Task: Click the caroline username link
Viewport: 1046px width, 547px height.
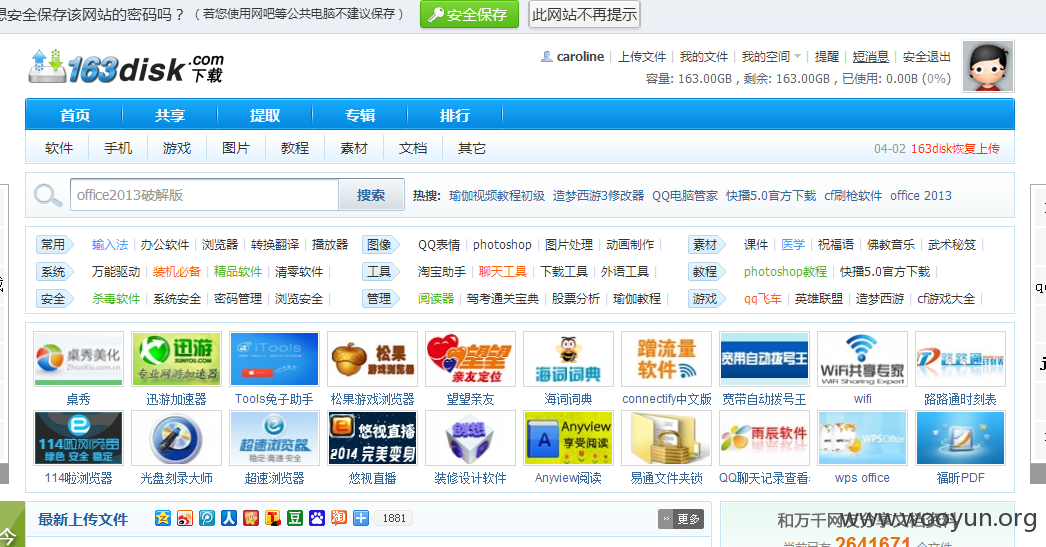Action: (x=580, y=57)
